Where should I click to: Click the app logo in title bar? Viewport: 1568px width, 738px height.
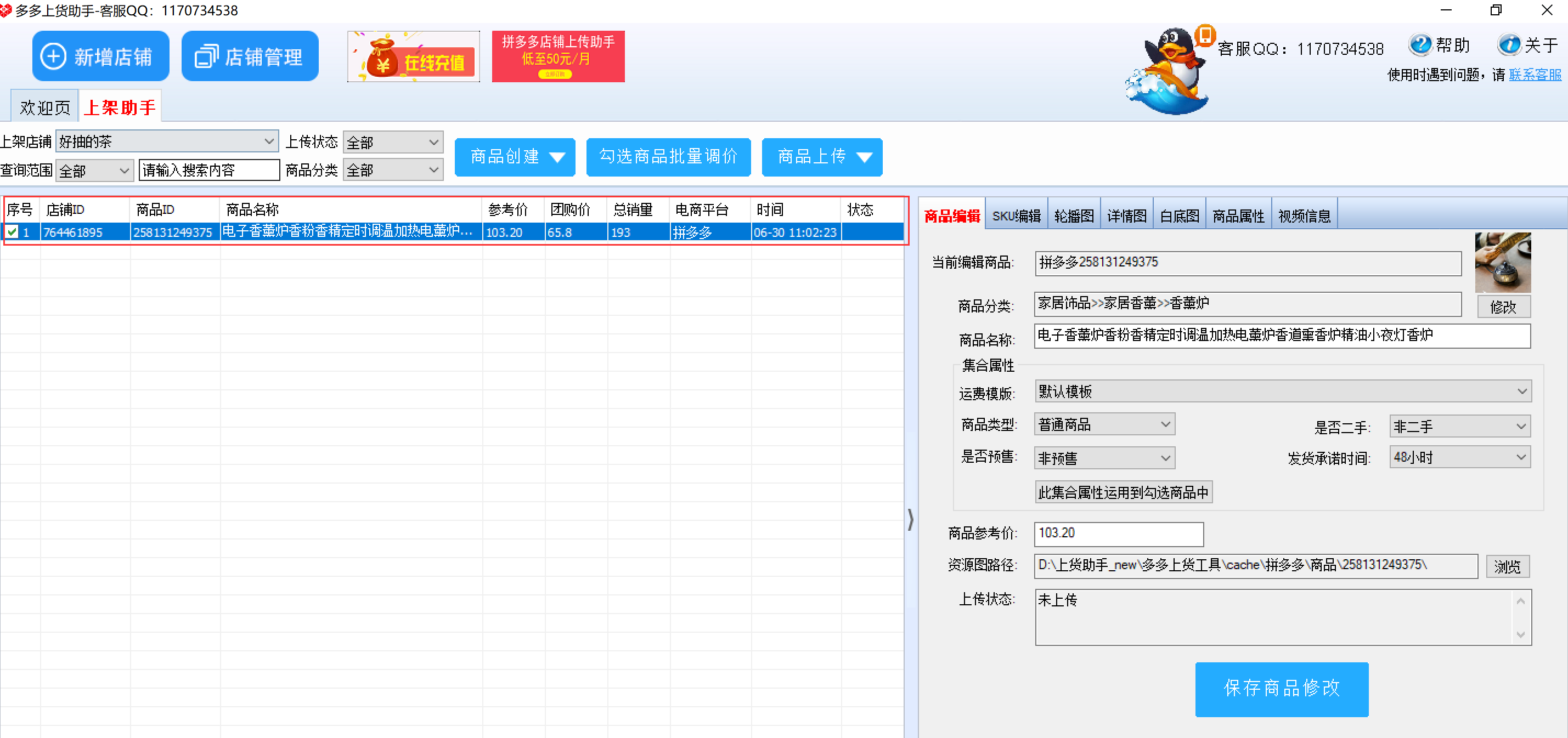[6, 10]
